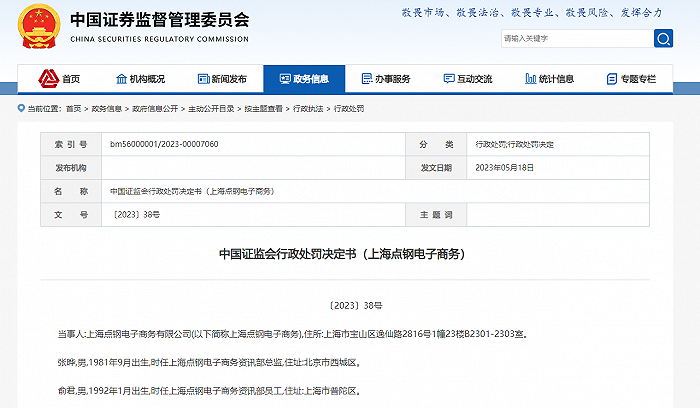Go to 政府信息公开 in the breadcrumb
Viewport: 700px width, 408px height.
click(155, 108)
